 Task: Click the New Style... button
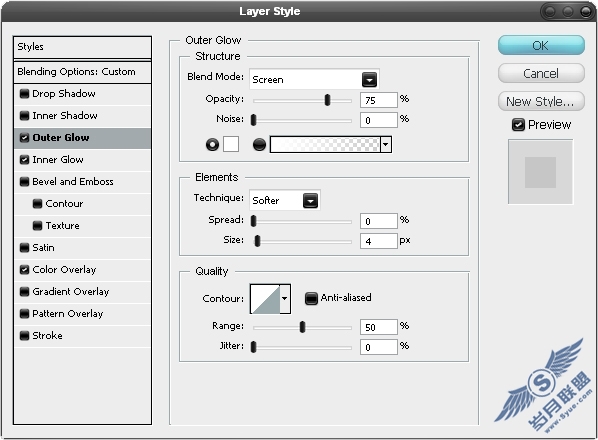click(x=541, y=101)
